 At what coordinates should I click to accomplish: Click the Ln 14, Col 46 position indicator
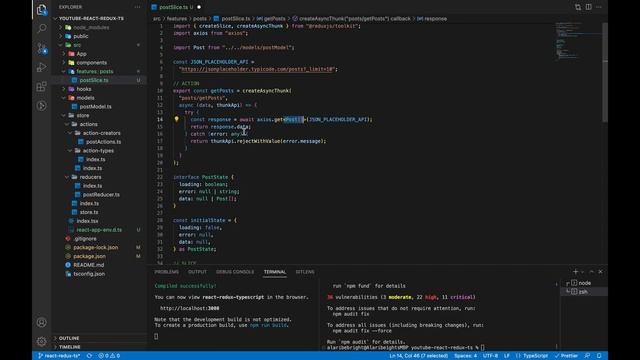(x=418, y=356)
